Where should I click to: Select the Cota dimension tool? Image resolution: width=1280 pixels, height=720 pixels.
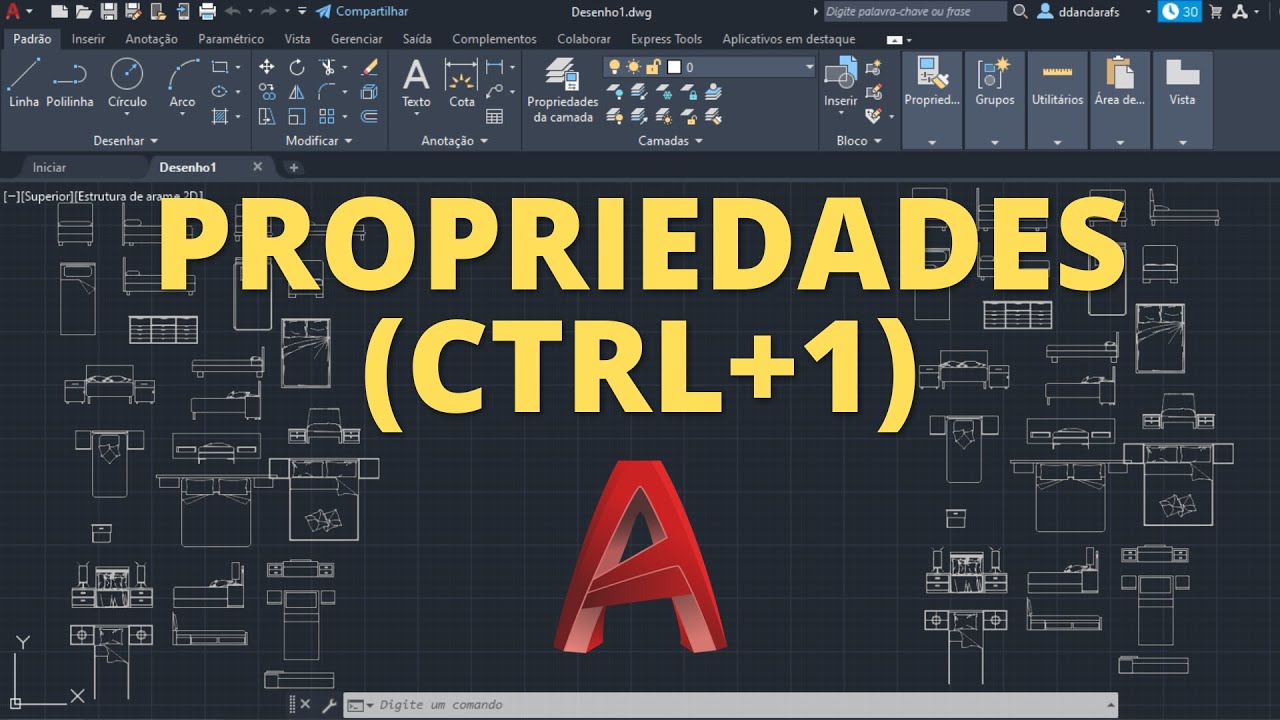click(461, 83)
